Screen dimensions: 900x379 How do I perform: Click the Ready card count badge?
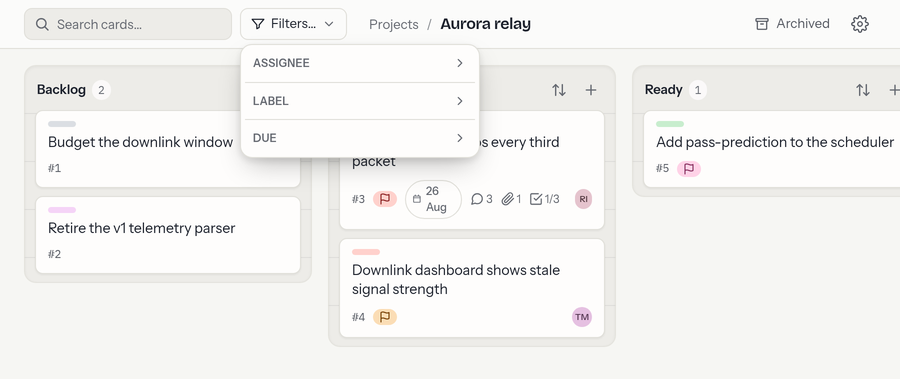[x=698, y=90]
